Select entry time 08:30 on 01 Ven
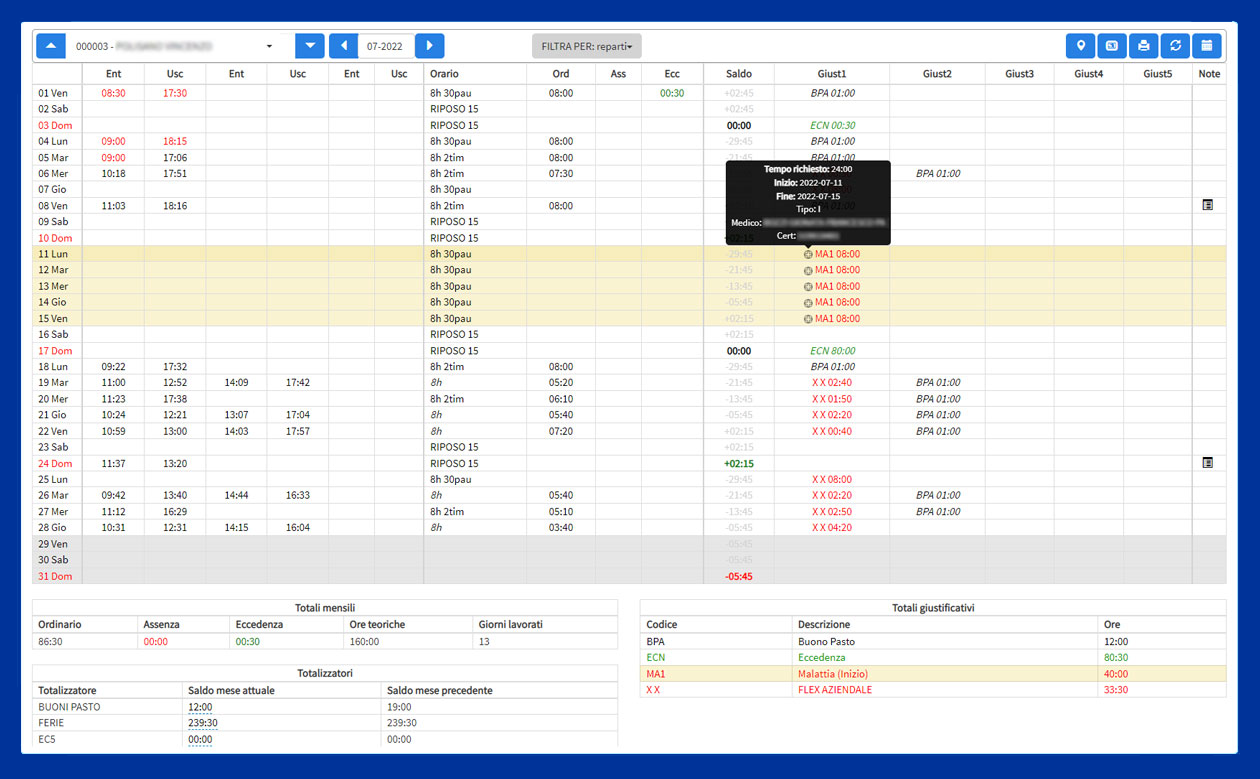1260x779 pixels. 113,93
